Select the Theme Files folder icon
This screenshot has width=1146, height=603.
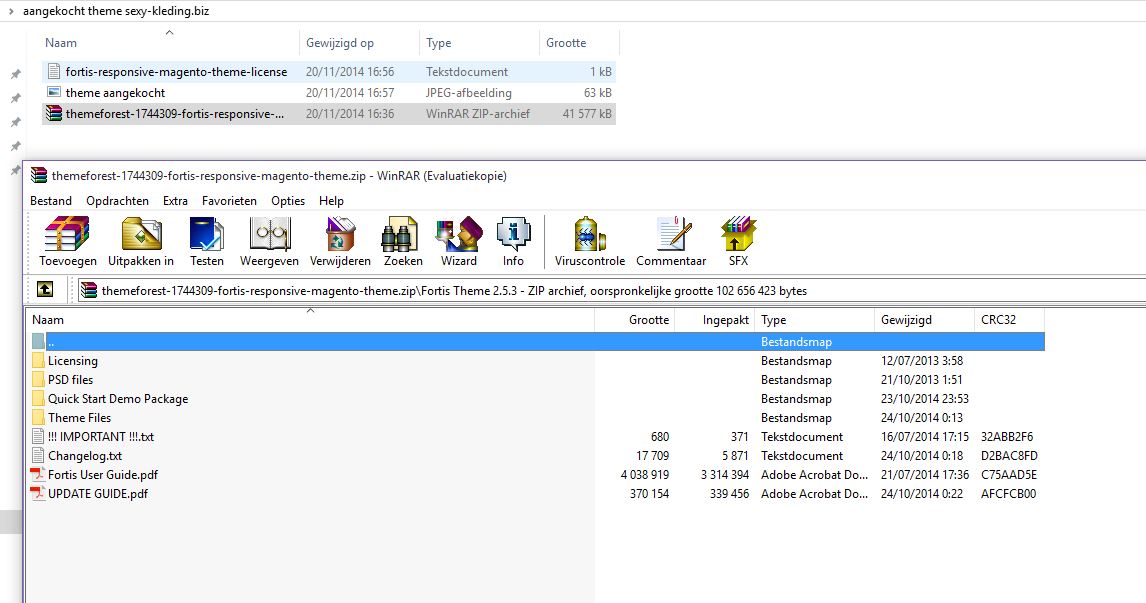38,417
